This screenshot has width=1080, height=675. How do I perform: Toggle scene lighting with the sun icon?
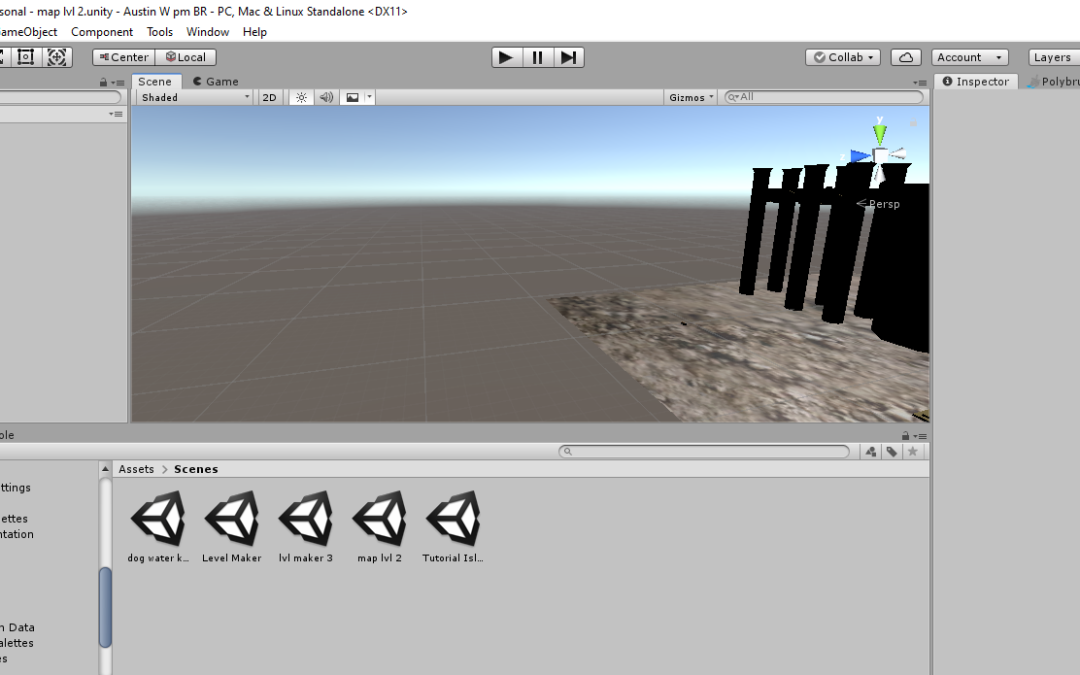[x=301, y=97]
